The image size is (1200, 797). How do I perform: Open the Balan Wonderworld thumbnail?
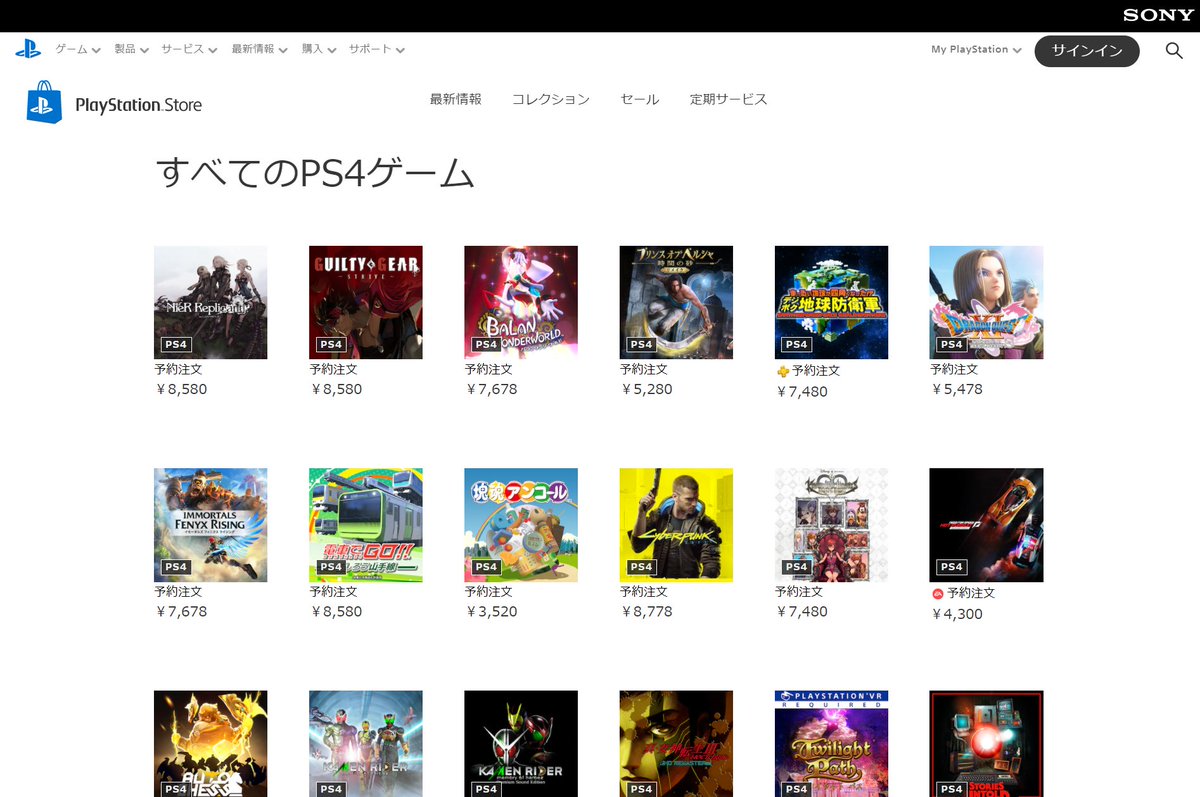point(521,302)
